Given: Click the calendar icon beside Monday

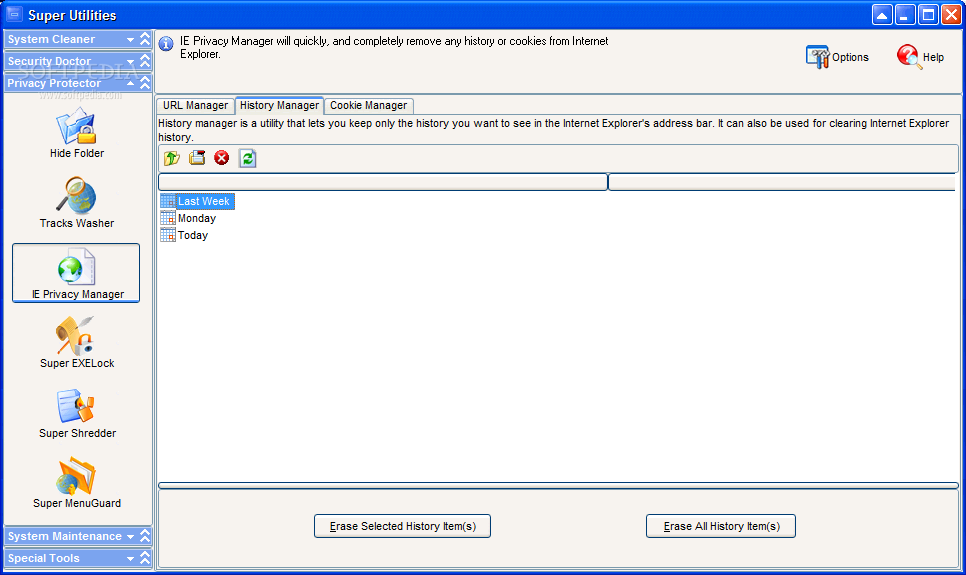Looking at the screenshot, I should 168,218.
